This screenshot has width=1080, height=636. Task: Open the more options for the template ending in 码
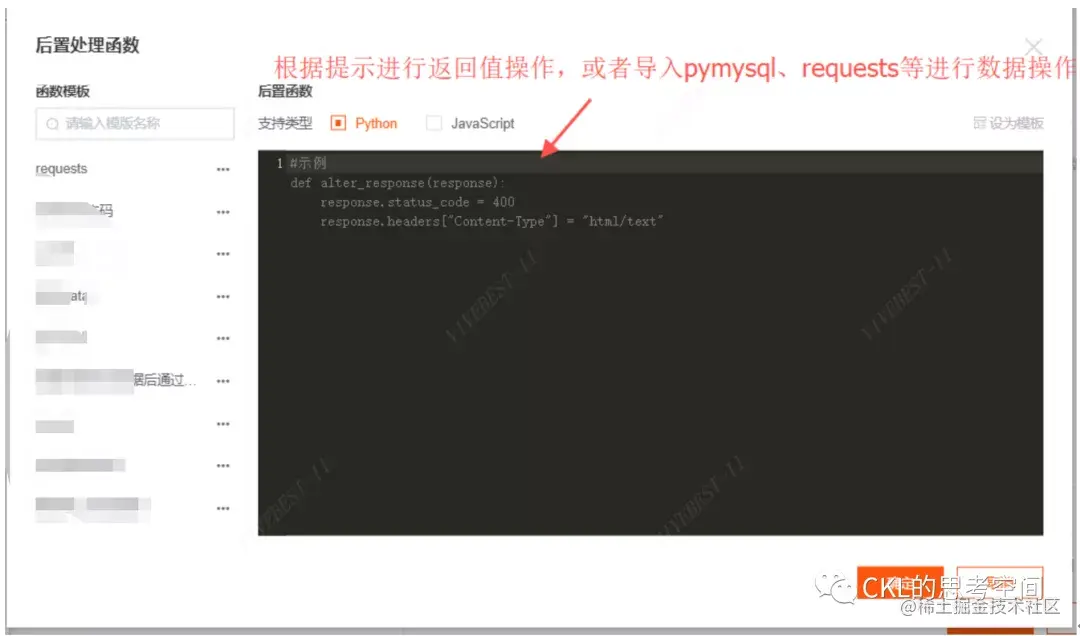[x=222, y=212]
